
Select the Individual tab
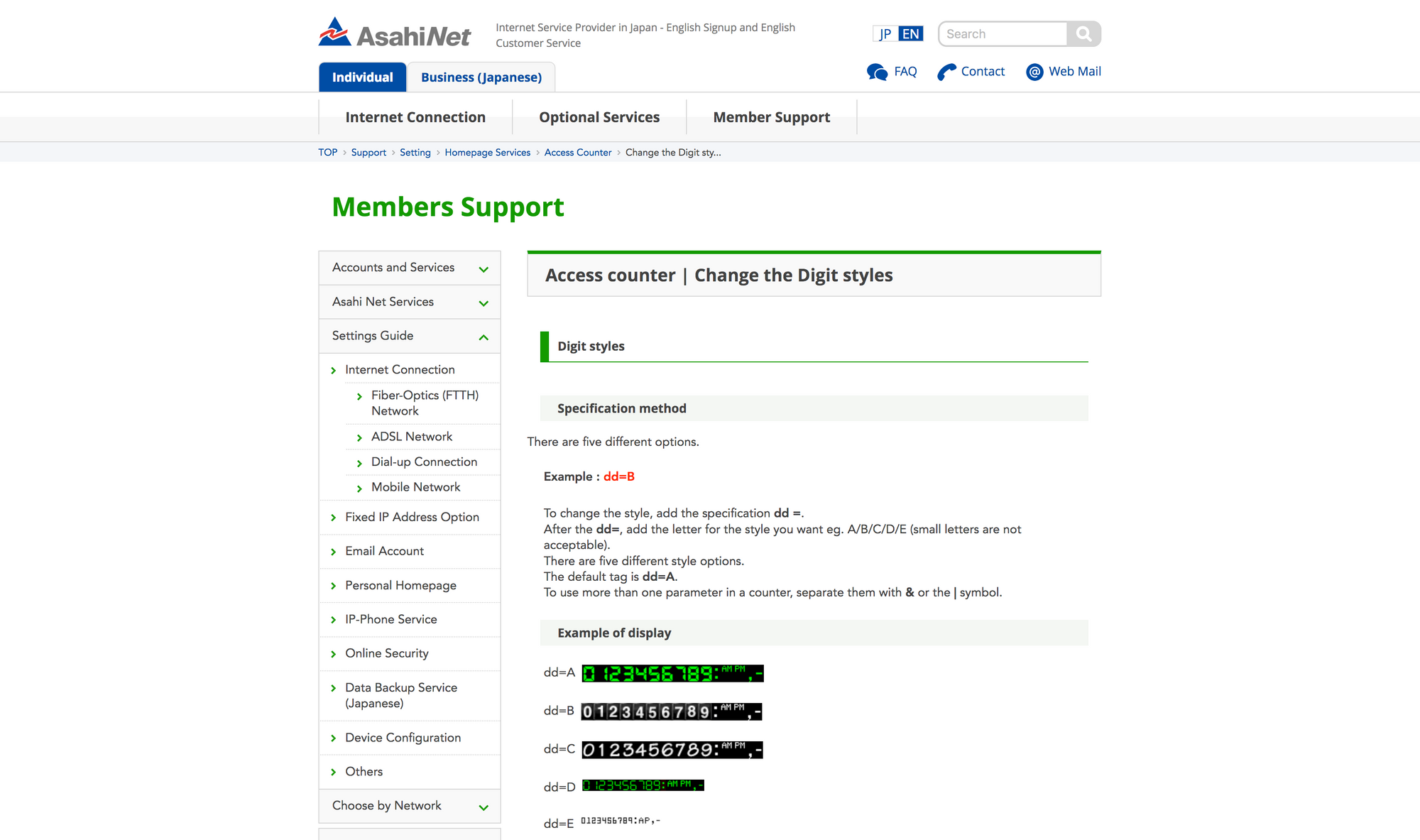(x=362, y=76)
